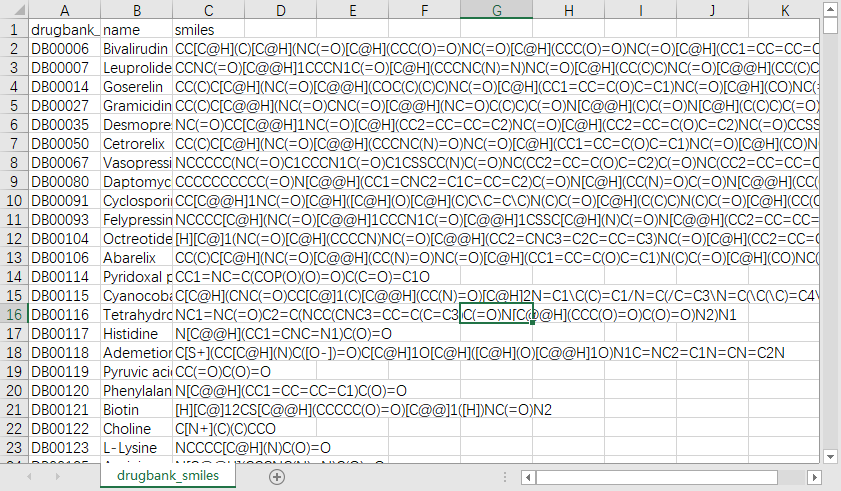Click the L-Lysine name cell
This screenshot has width=841, height=491.
pyautogui.click(x=137, y=448)
